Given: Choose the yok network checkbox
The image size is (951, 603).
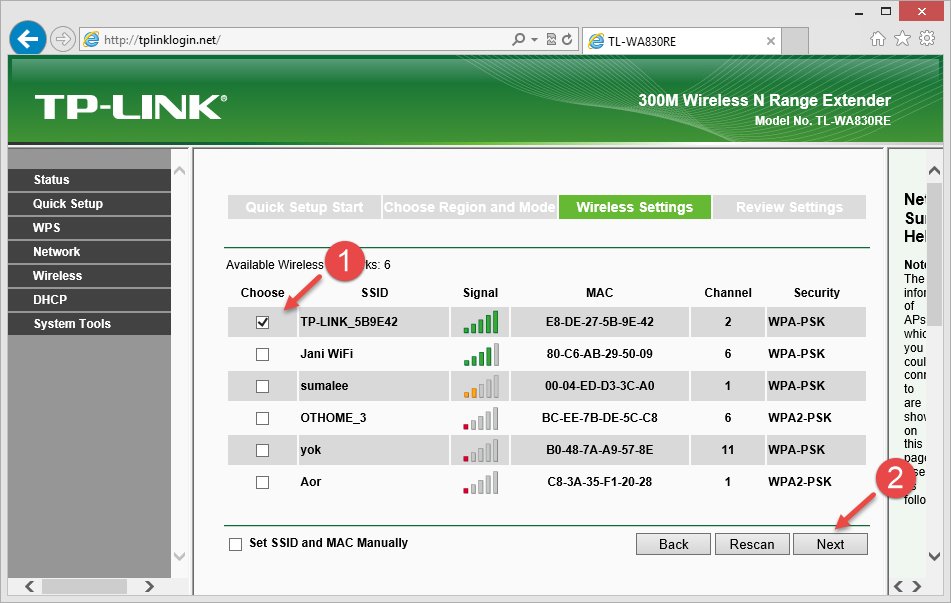Looking at the screenshot, I should (x=262, y=451).
